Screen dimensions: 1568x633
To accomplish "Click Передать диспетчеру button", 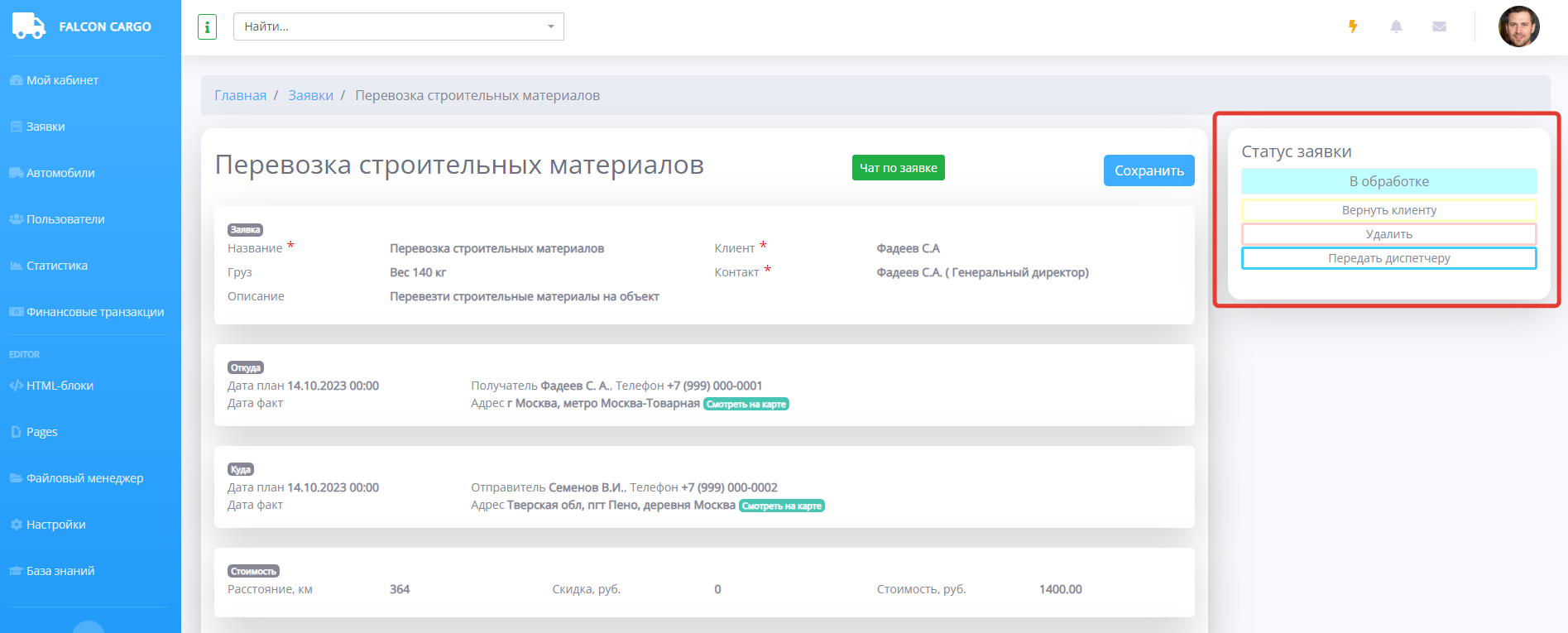I will click(1388, 258).
